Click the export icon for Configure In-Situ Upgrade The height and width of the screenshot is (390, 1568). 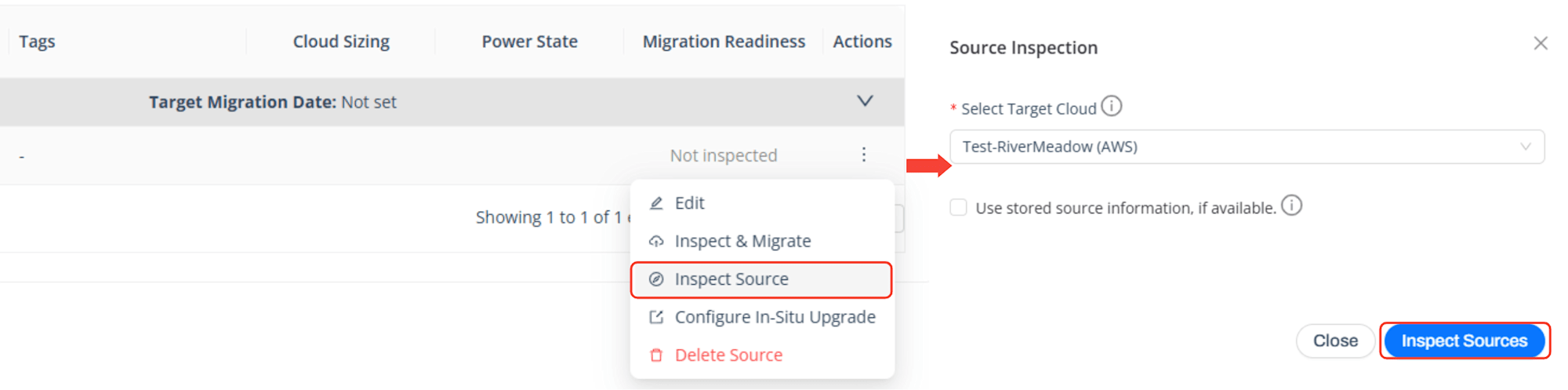pyautogui.click(x=656, y=317)
